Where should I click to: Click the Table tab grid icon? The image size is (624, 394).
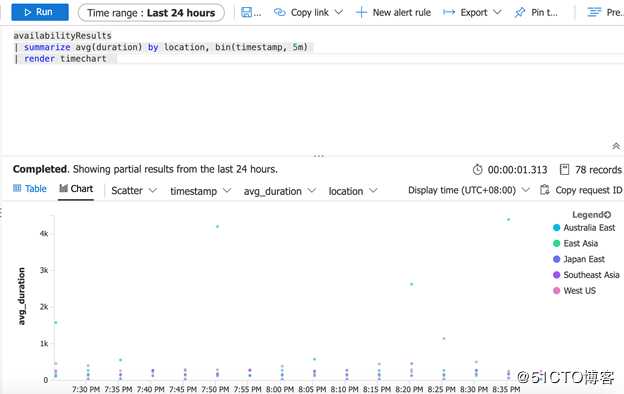pos(17,188)
